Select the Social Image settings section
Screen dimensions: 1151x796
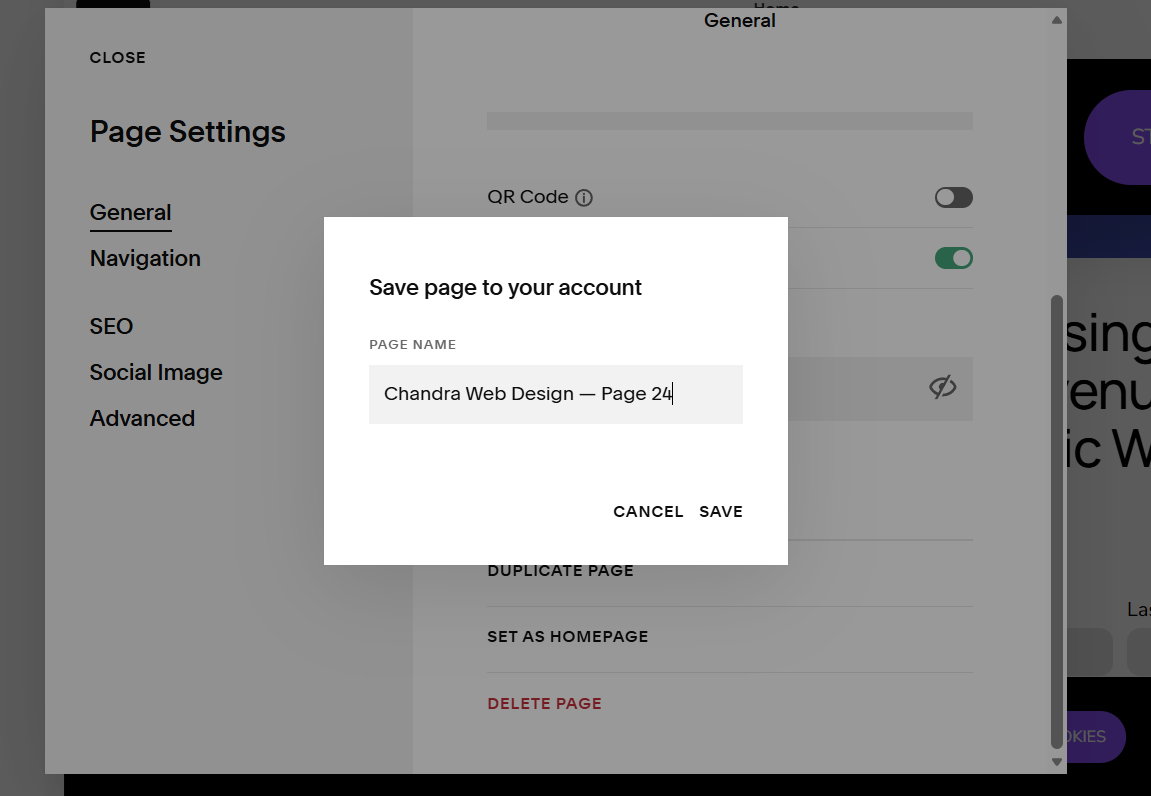click(156, 372)
